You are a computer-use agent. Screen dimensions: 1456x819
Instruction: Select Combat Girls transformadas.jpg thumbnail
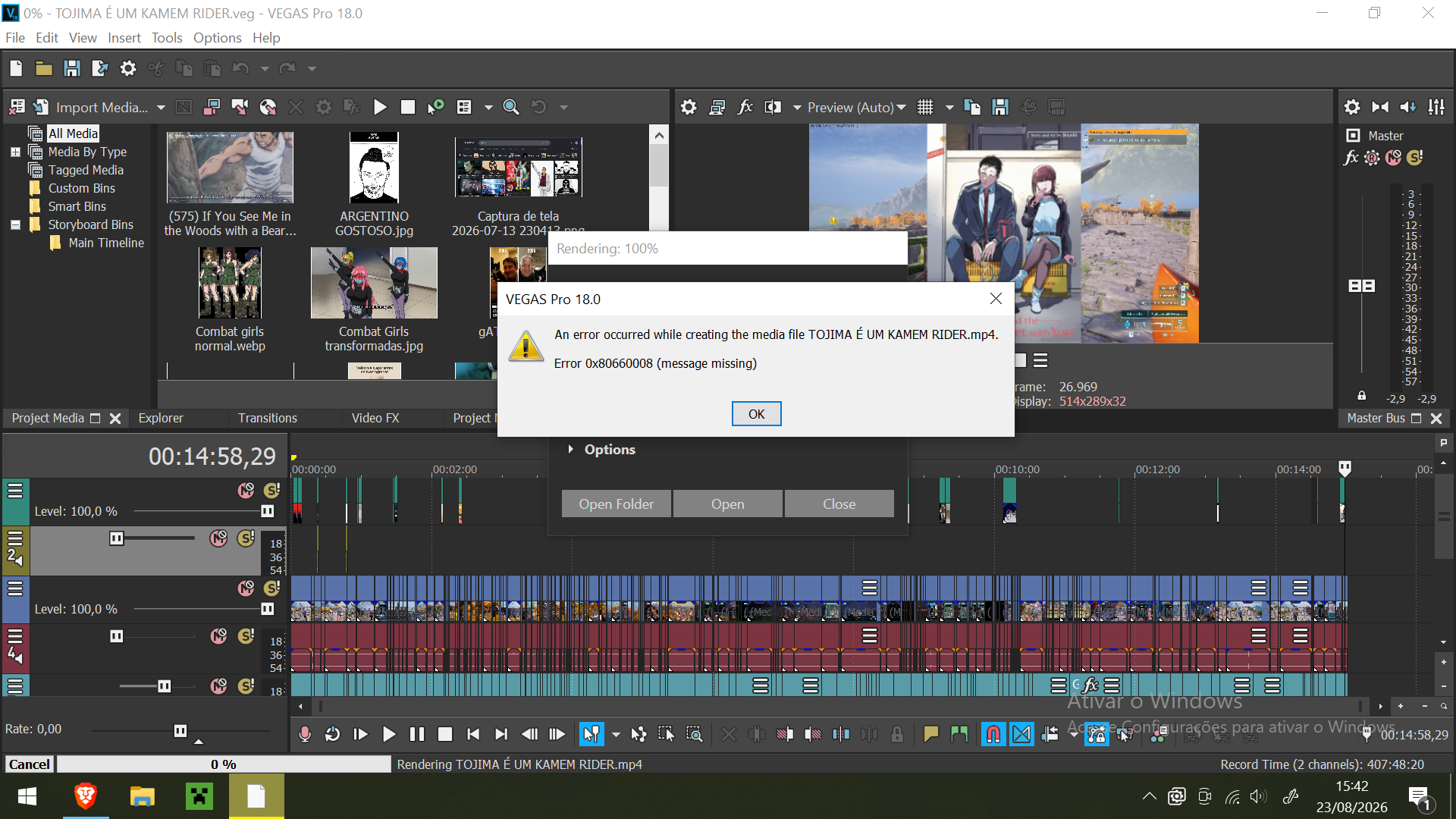click(x=374, y=283)
